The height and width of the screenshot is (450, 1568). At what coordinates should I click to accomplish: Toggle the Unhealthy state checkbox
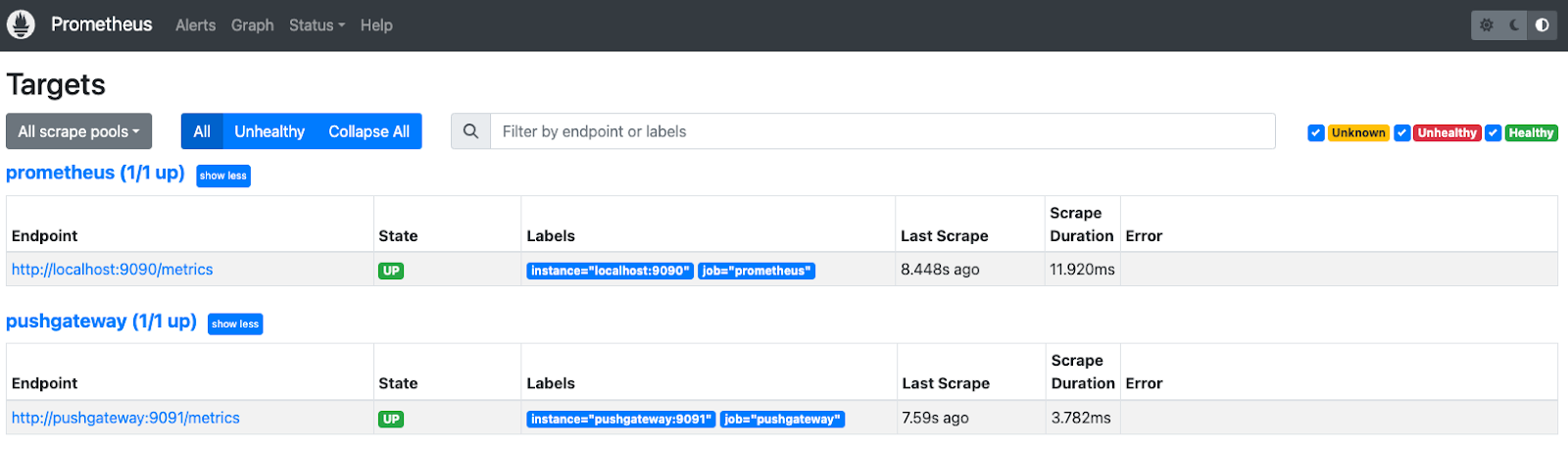(x=1402, y=133)
